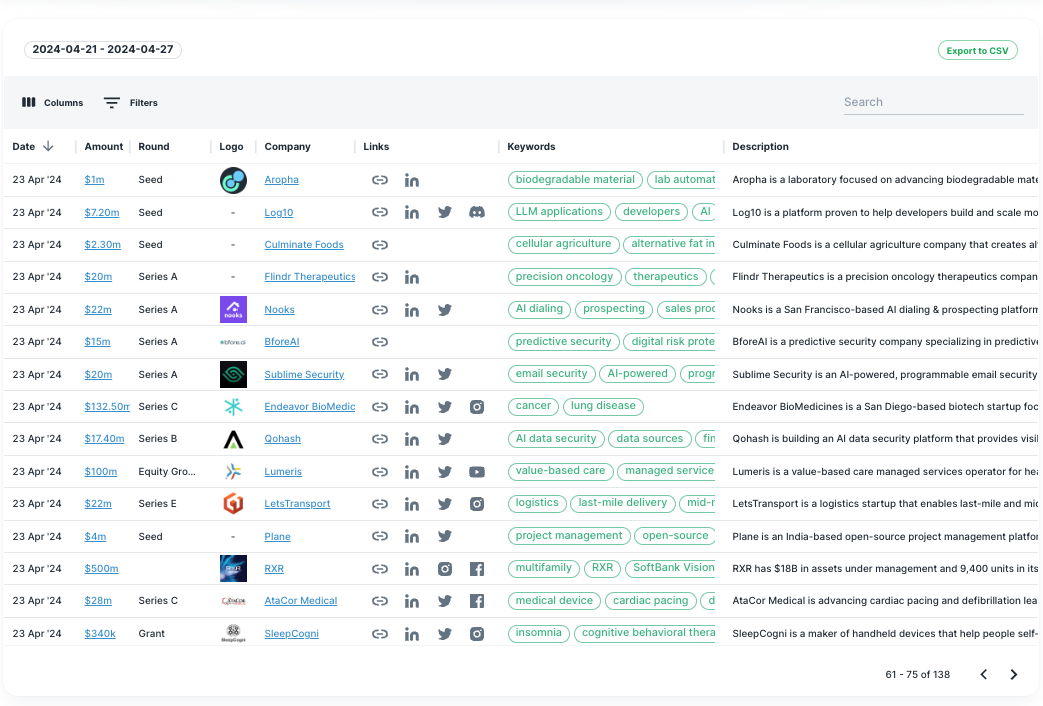Open Lumeris LinkedIn icon
The width and height of the screenshot is (1043, 706).
coord(412,472)
